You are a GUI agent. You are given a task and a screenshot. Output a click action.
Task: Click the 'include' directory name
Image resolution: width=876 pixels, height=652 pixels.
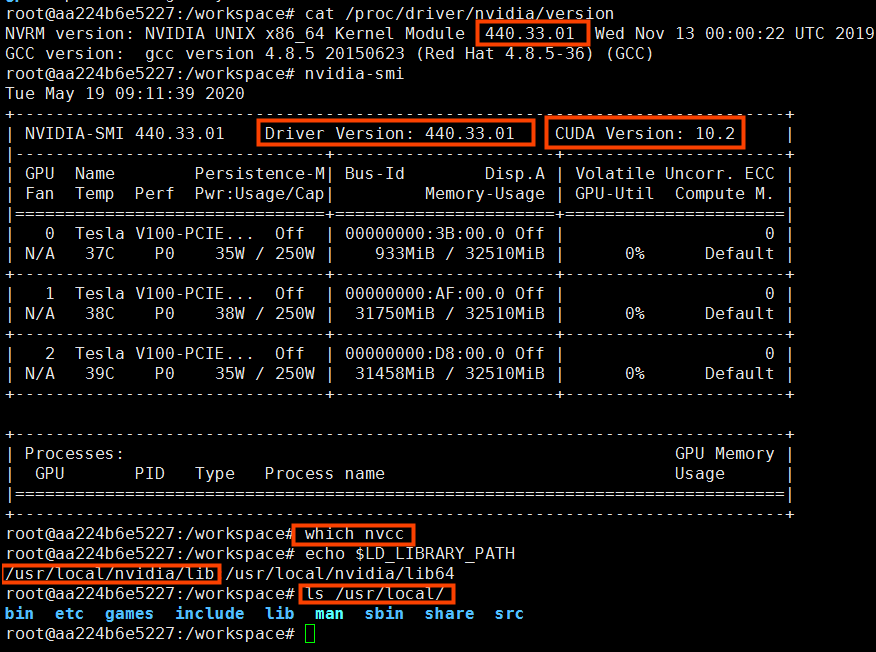210,613
